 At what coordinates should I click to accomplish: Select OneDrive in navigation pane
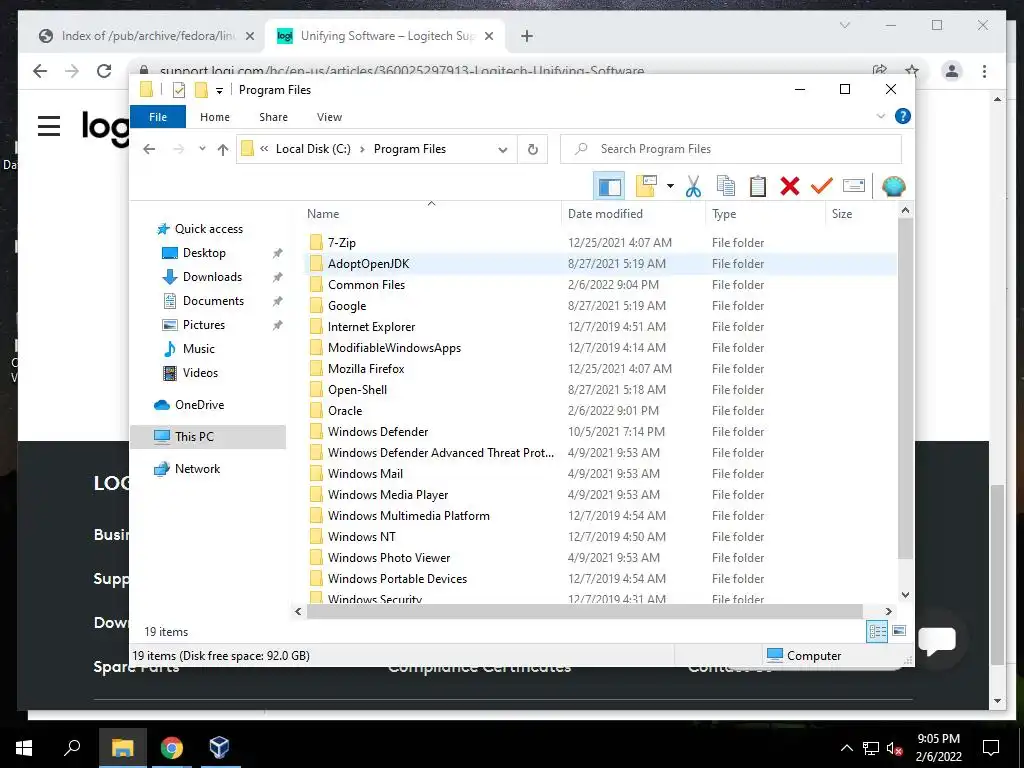[199, 405]
